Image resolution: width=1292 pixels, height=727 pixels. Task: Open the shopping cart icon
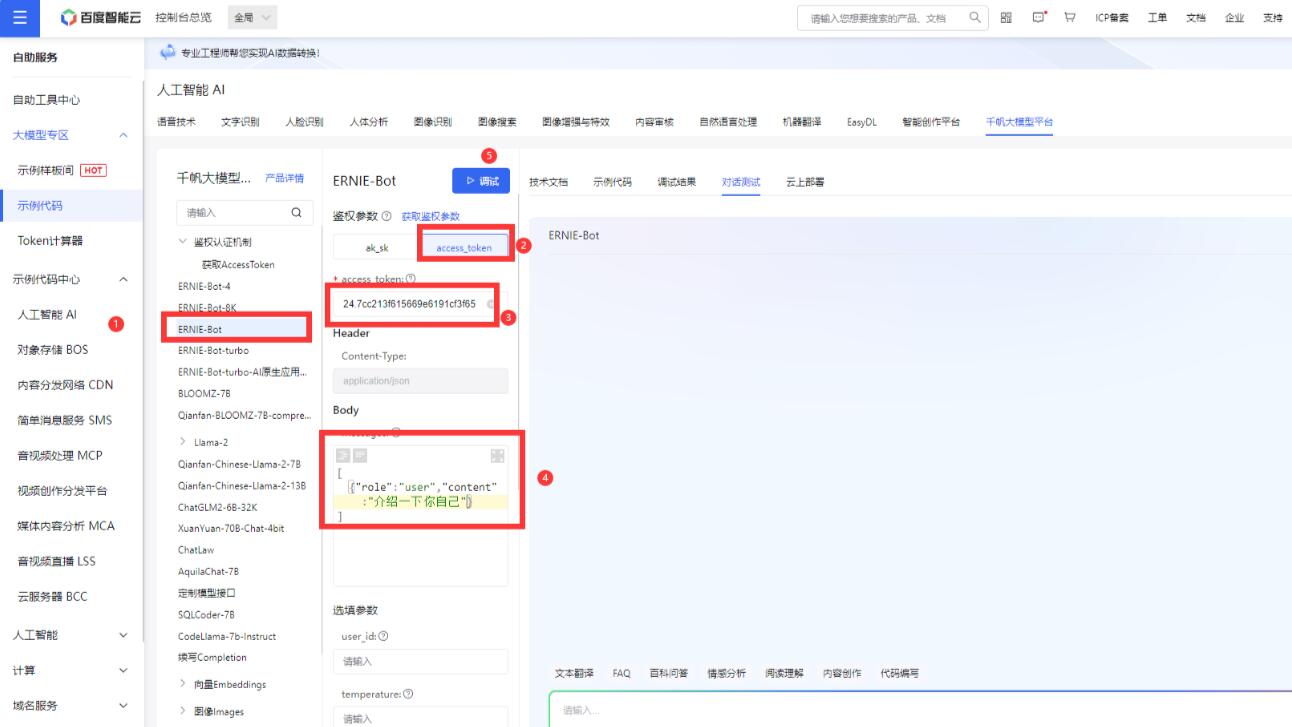[1069, 18]
